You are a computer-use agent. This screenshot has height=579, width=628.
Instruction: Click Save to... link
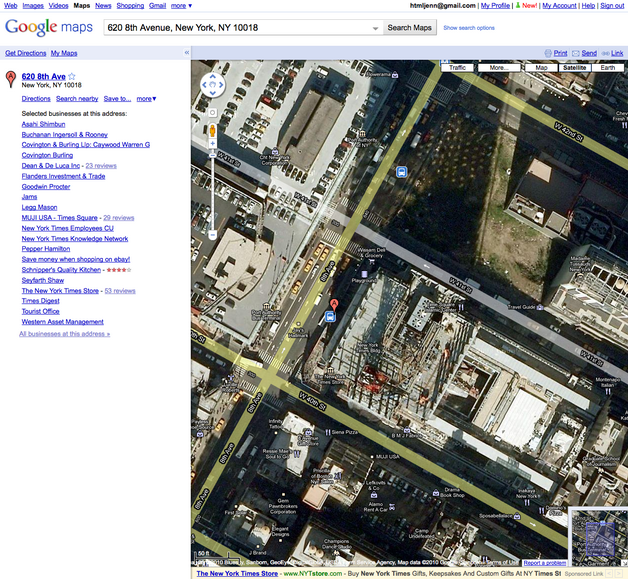coord(117,99)
